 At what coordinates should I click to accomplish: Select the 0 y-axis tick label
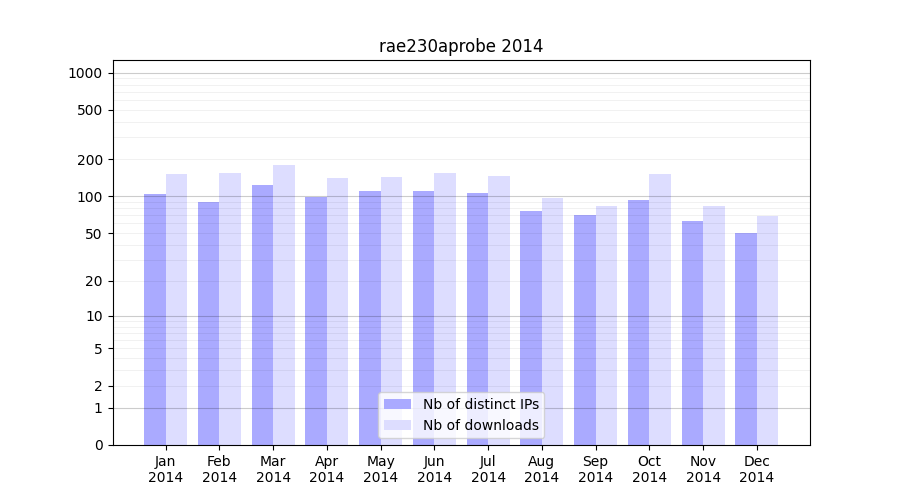click(x=98, y=445)
